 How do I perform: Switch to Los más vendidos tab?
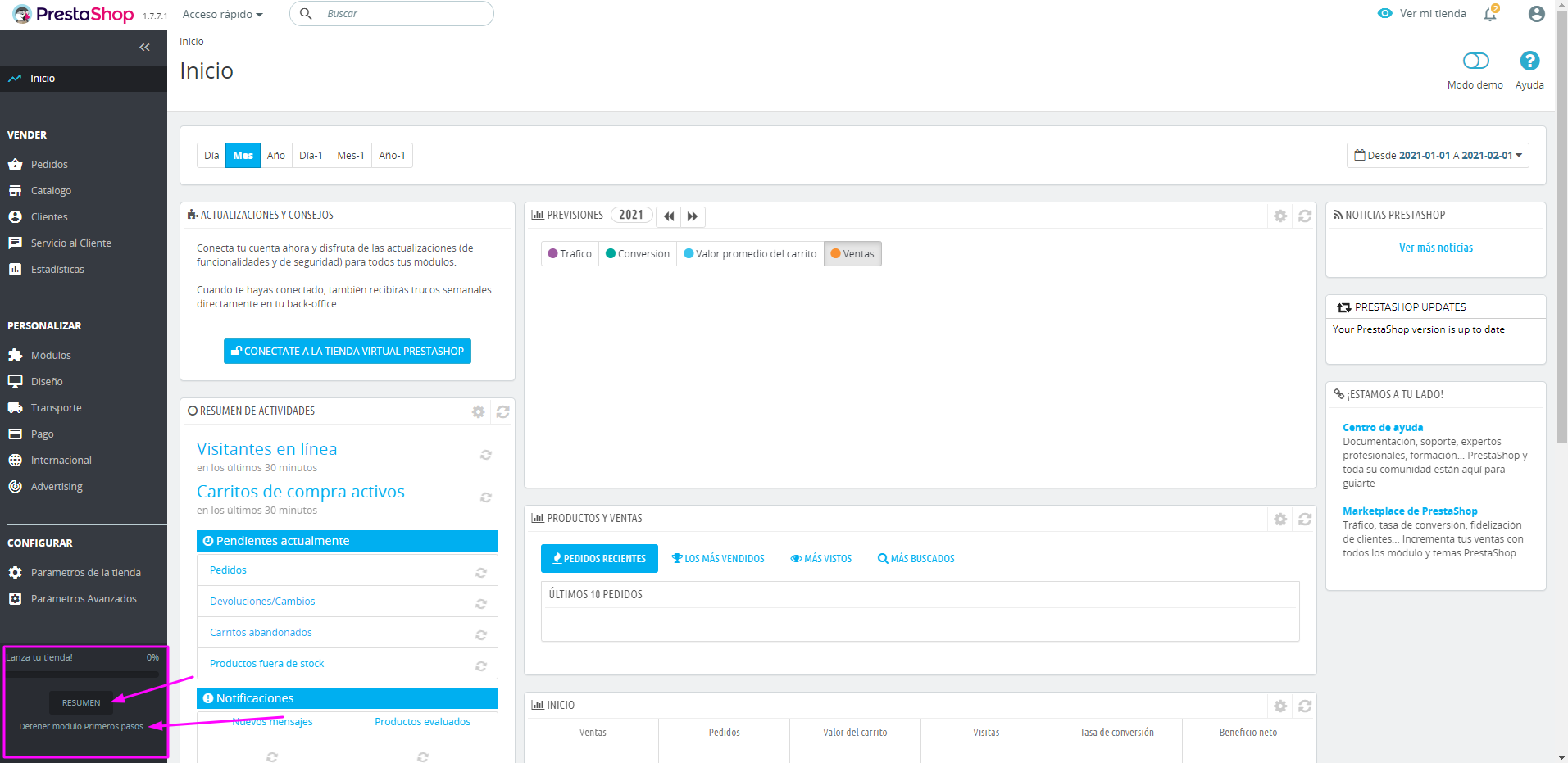pos(718,559)
